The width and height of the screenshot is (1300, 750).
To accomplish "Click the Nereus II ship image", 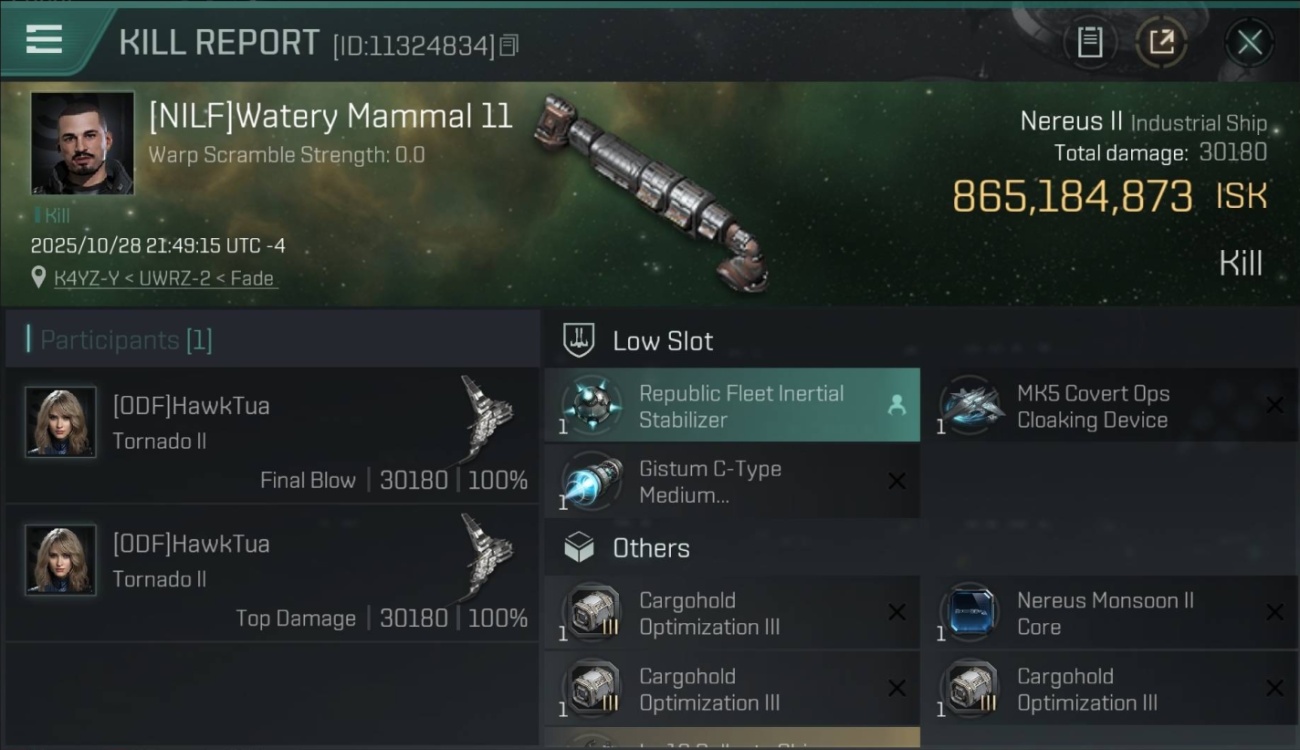I will click(x=651, y=190).
